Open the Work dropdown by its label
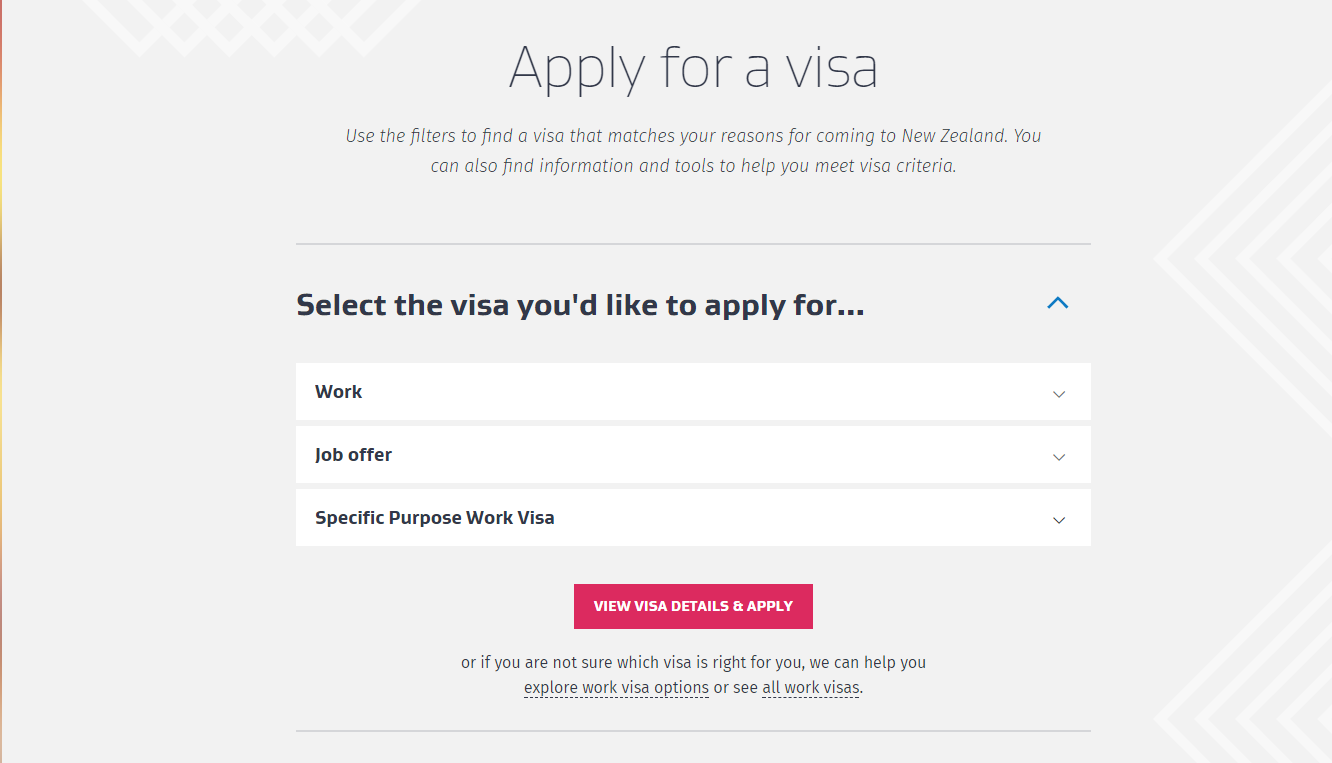The width and height of the screenshot is (1332, 763). pos(338,392)
